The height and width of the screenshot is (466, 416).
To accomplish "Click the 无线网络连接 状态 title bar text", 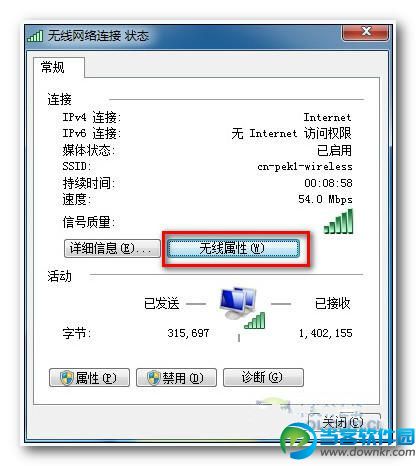I will click(x=98, y=36).
